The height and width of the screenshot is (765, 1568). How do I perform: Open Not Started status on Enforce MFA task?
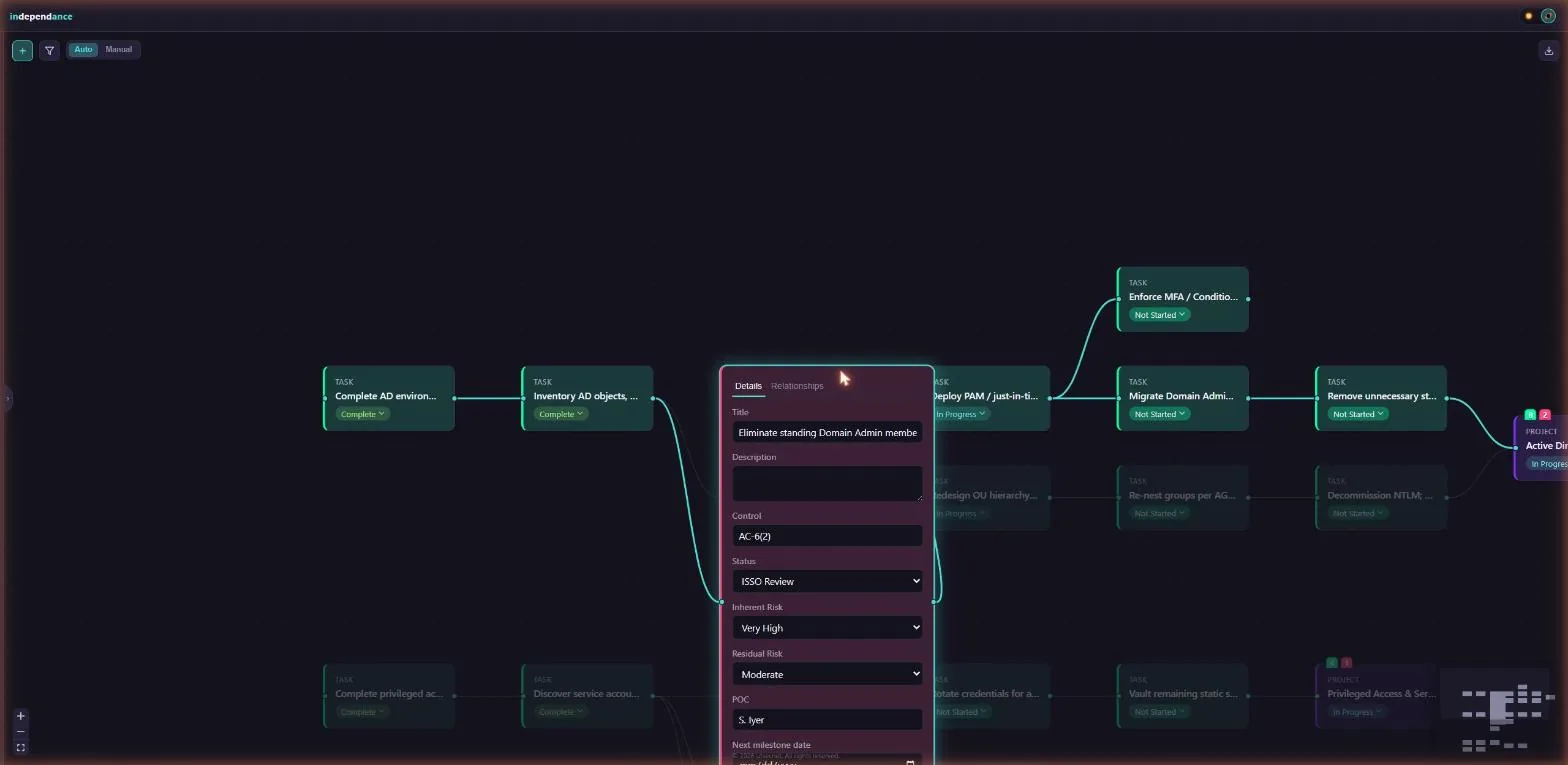(x=1159, y=315)
